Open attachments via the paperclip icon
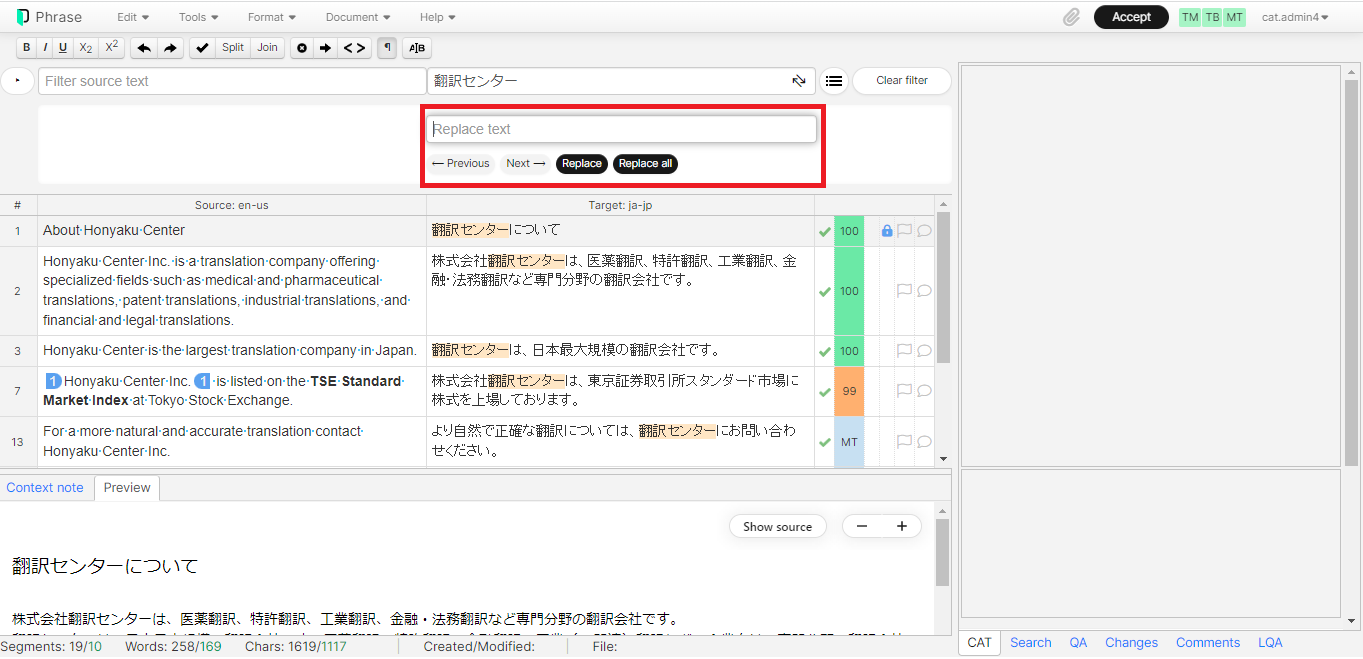The height and width of the screenshot is (659, 1363). pos(1071,17)
